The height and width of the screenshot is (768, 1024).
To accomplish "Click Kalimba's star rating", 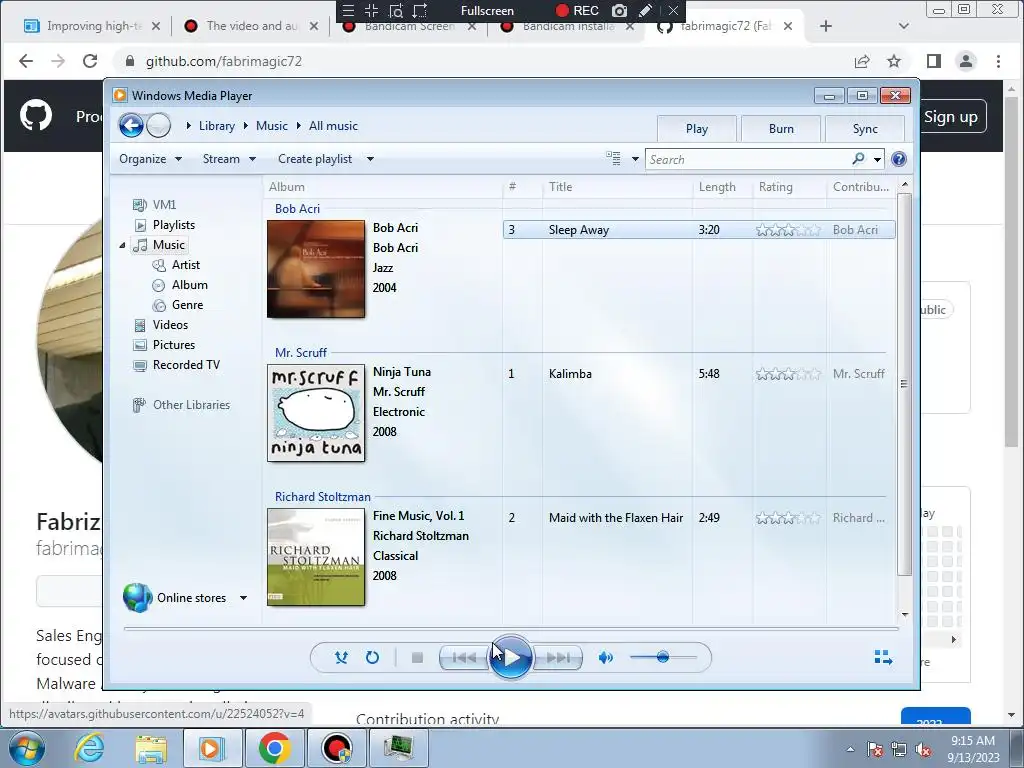I will tap(788, 374).
